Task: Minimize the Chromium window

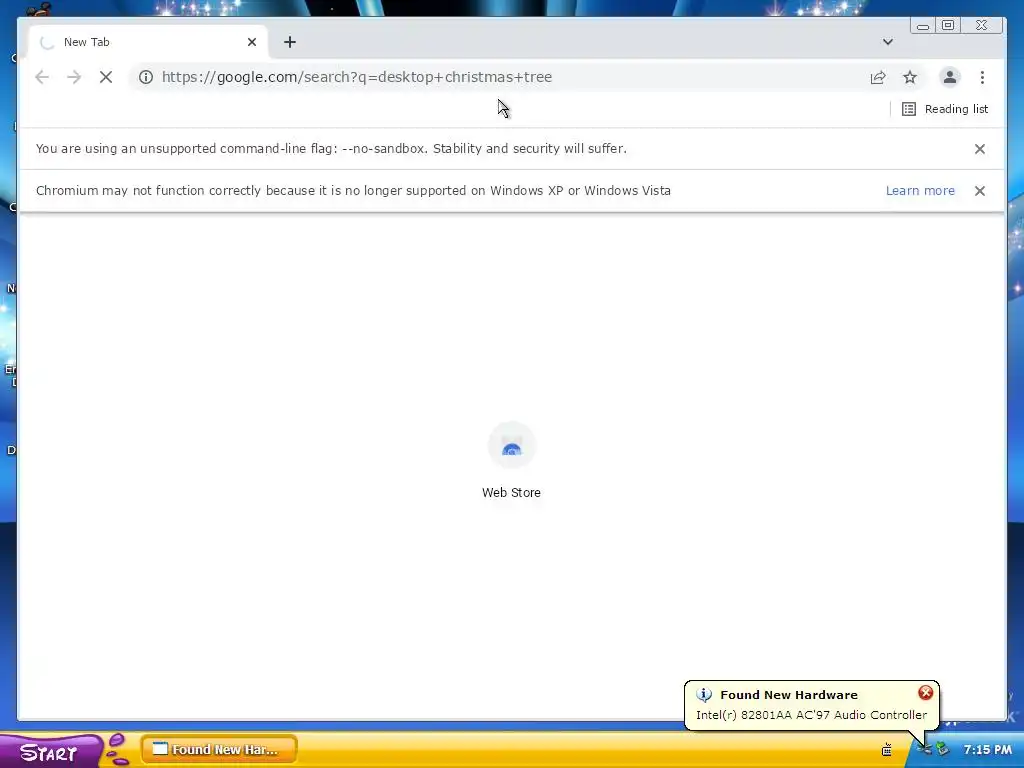Action: pos(923,25)
